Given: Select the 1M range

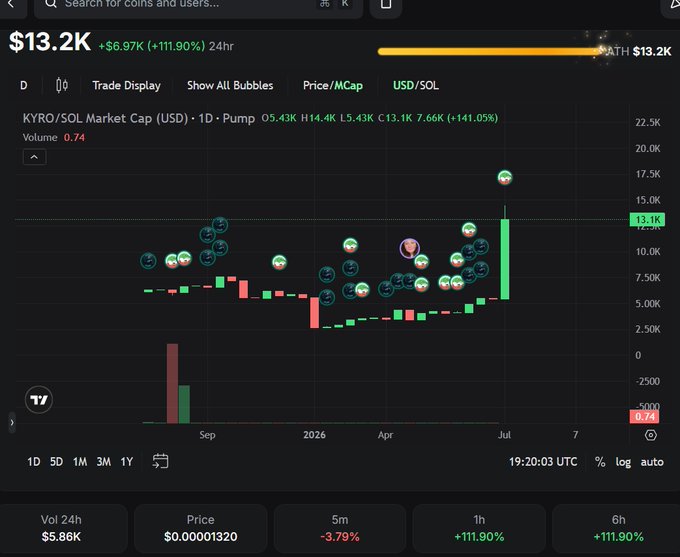Looking at the screenshot, I should click(80, 462).
